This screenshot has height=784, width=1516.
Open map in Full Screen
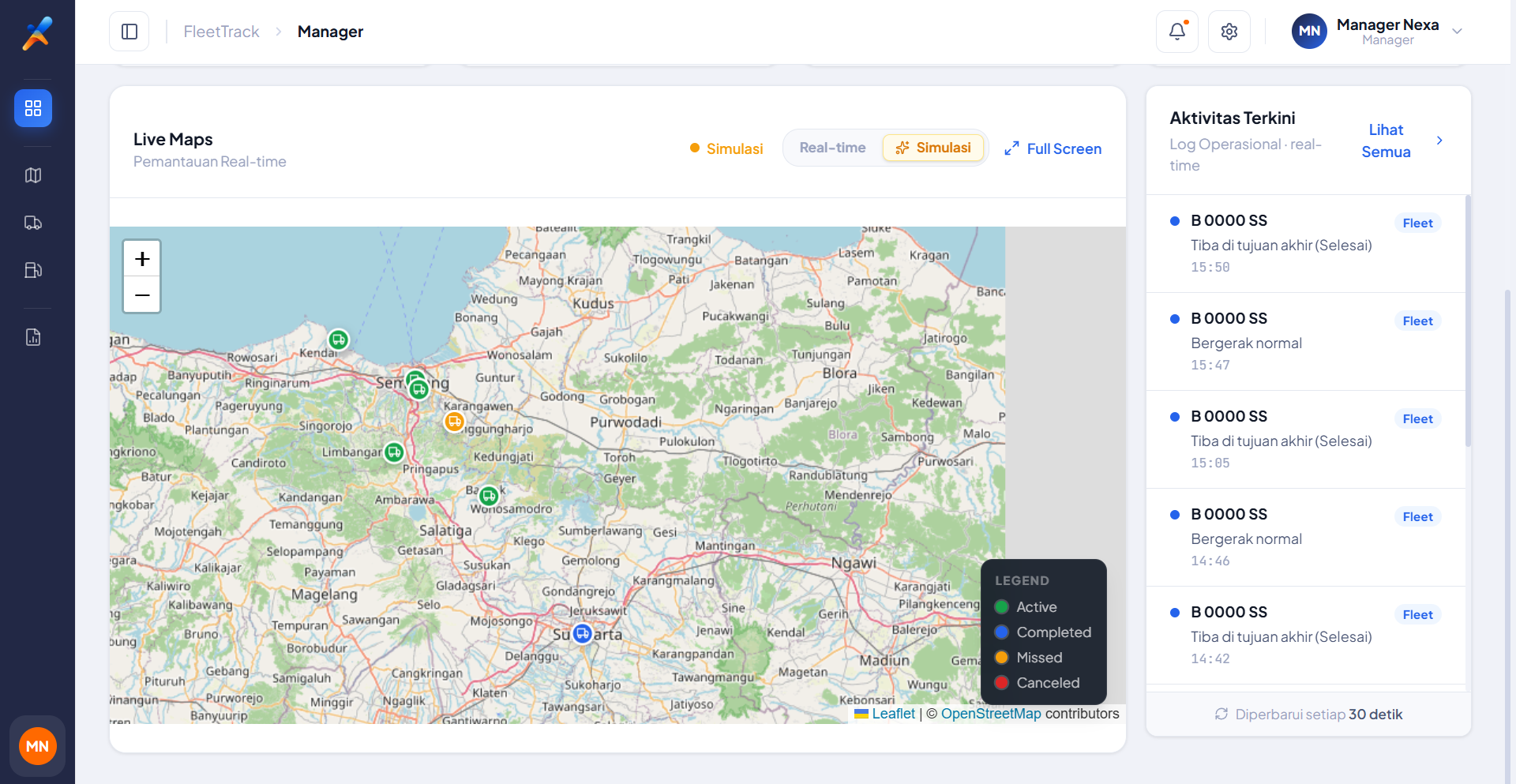pos(1053,148)
